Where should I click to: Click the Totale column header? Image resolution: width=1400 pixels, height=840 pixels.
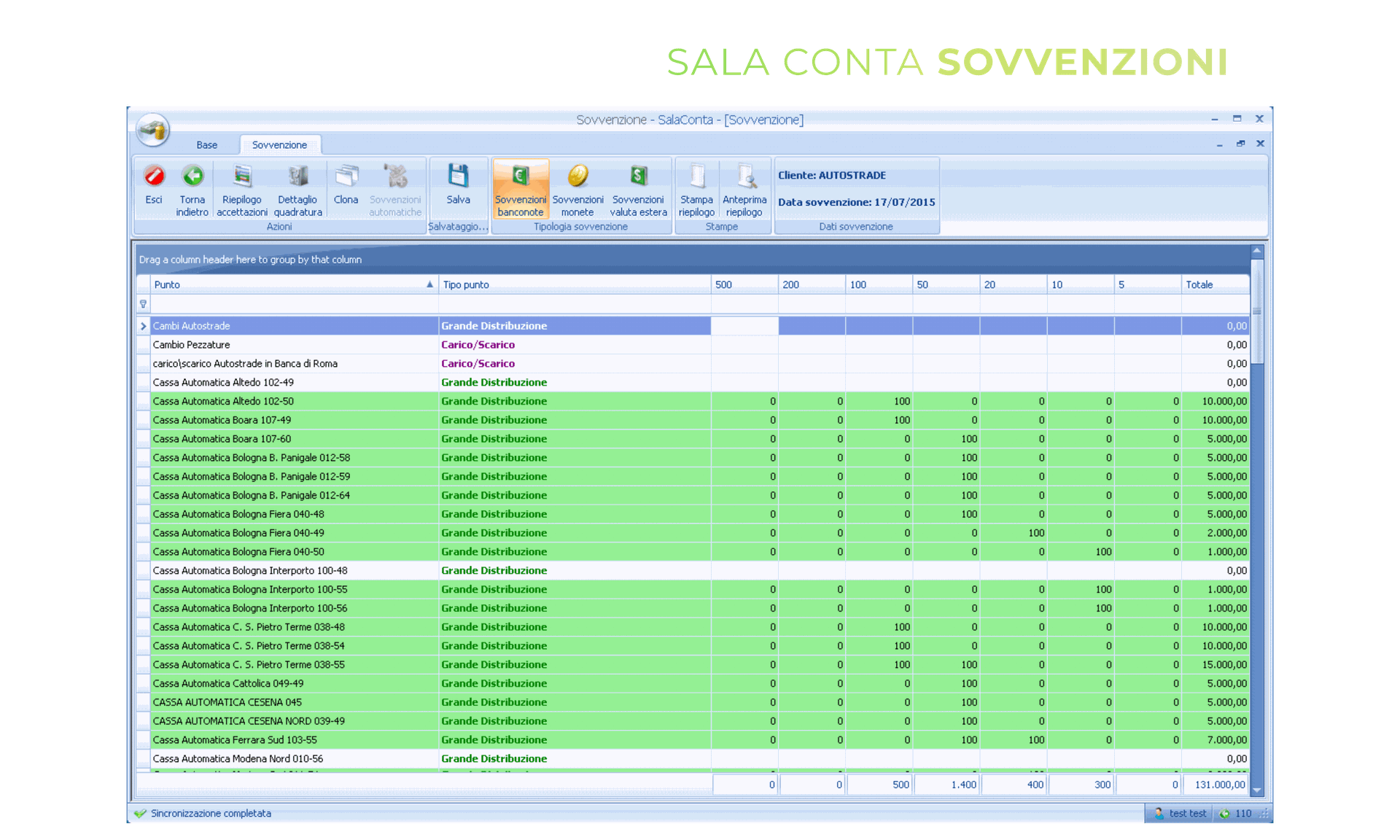pyautogui.click(x=1214, y=285)
